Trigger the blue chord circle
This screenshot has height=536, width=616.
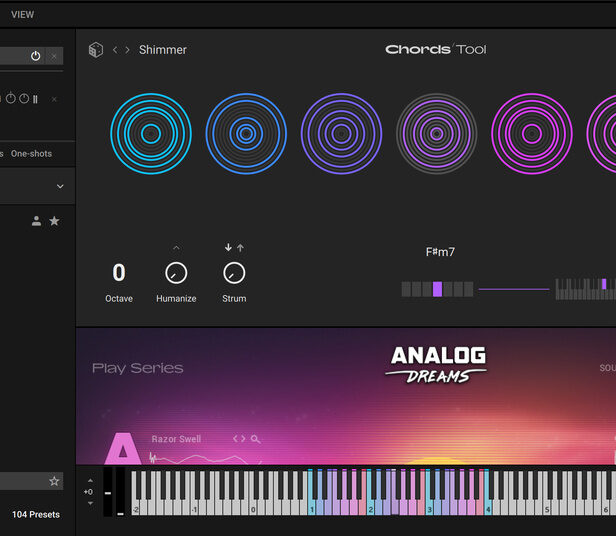point(246,134)
